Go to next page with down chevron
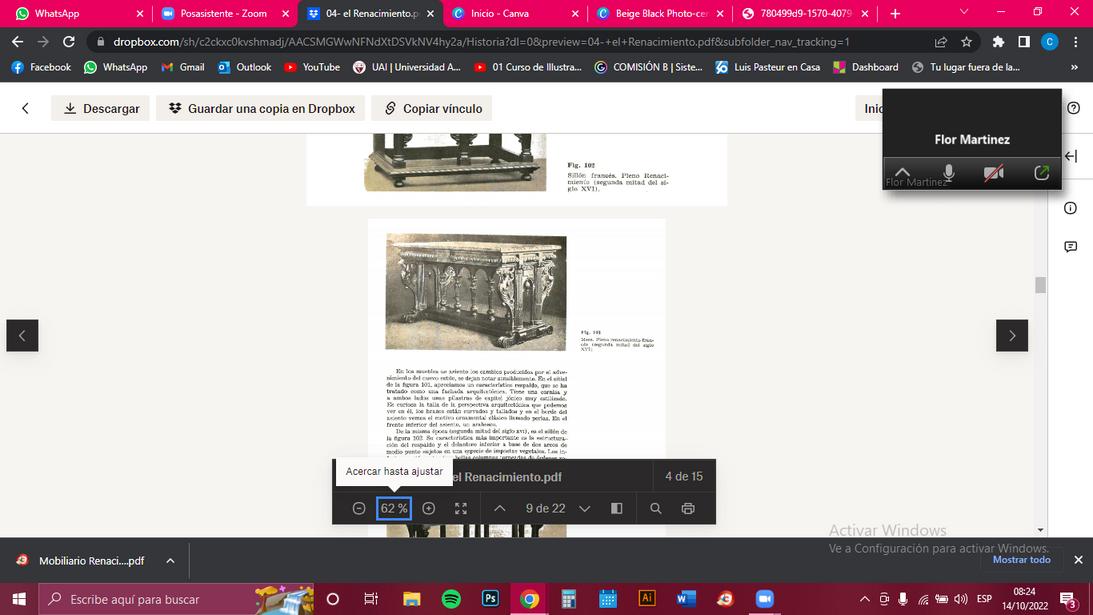The width and height of the screenshot is (1093, 615). click(x=585, y=508)
